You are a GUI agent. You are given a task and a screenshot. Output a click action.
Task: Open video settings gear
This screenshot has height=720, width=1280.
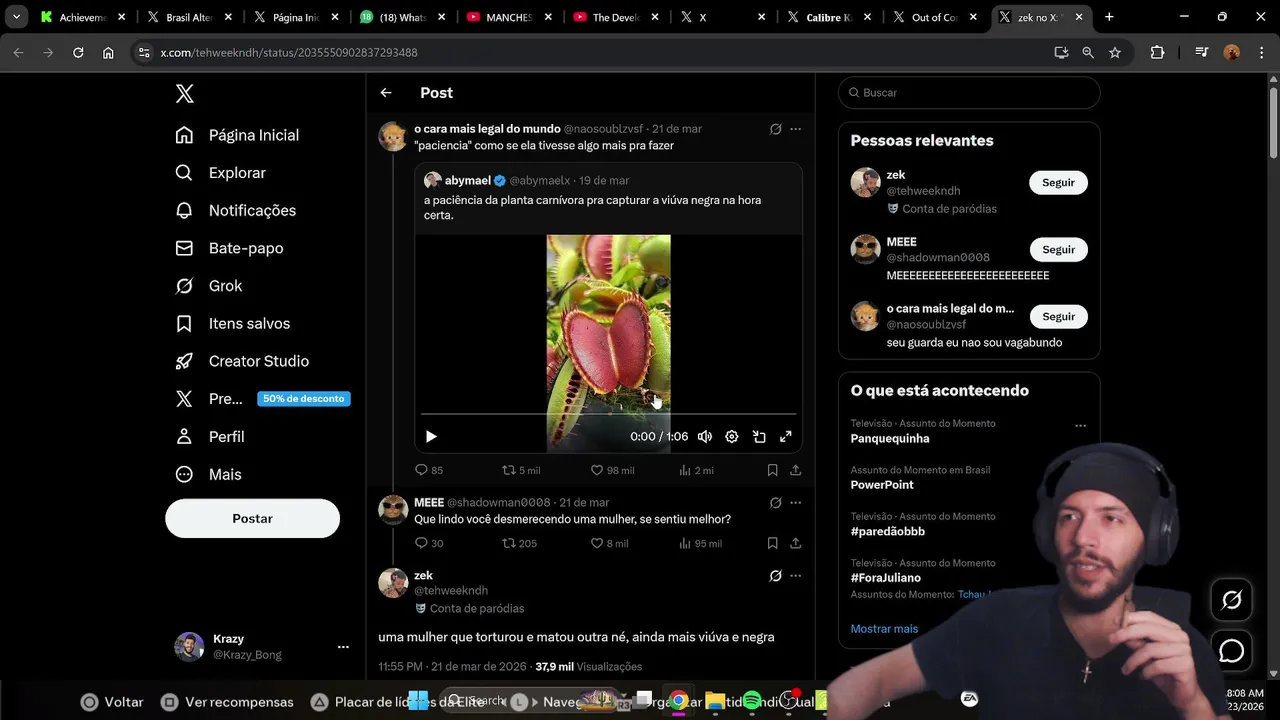pyautogui.click(x=732, y=437)
